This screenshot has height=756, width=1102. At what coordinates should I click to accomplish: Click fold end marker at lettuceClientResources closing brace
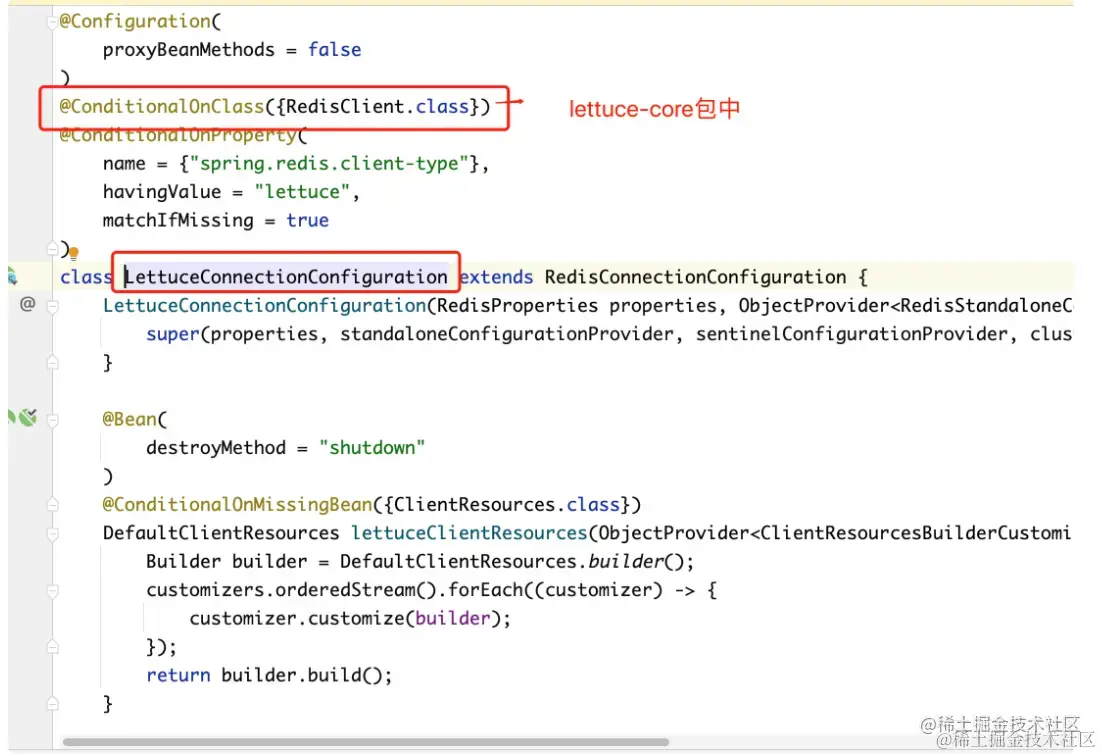(52, 704)
